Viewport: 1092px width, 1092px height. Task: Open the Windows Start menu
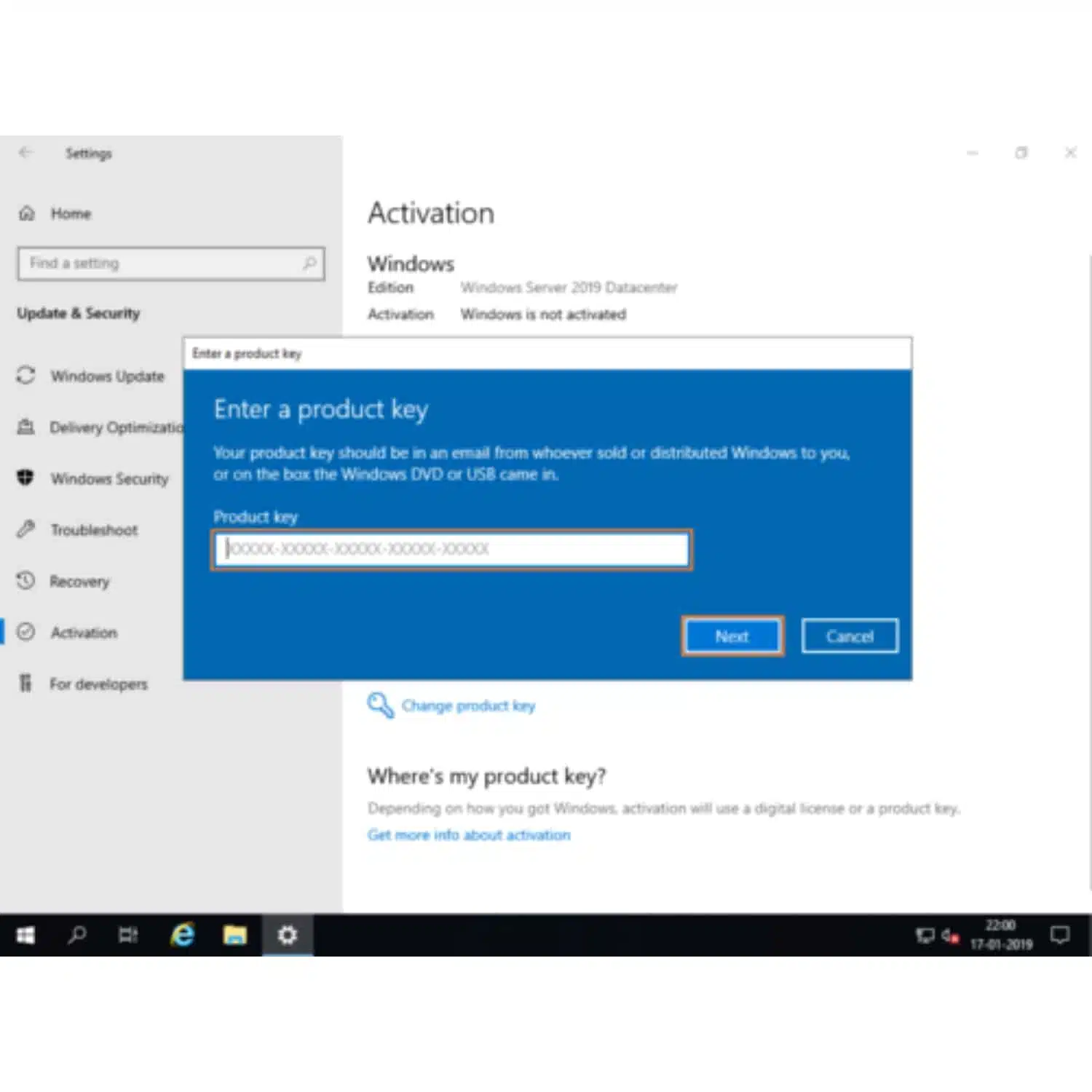click(x=26, y=935)
